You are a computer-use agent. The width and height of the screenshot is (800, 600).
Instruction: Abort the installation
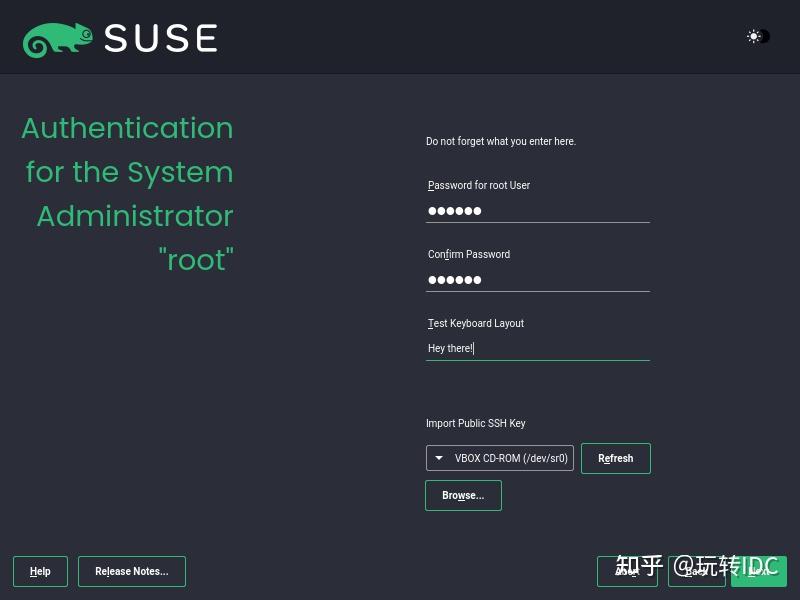coord(627,572)
